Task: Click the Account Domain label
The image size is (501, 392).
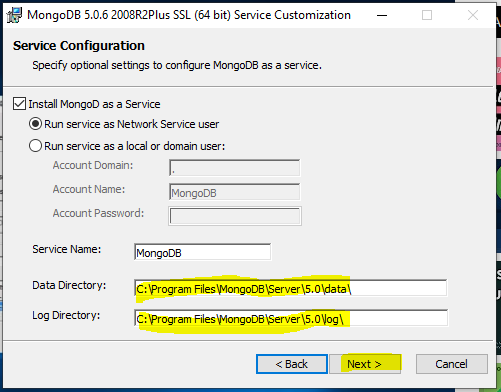Action: point(93,165)
